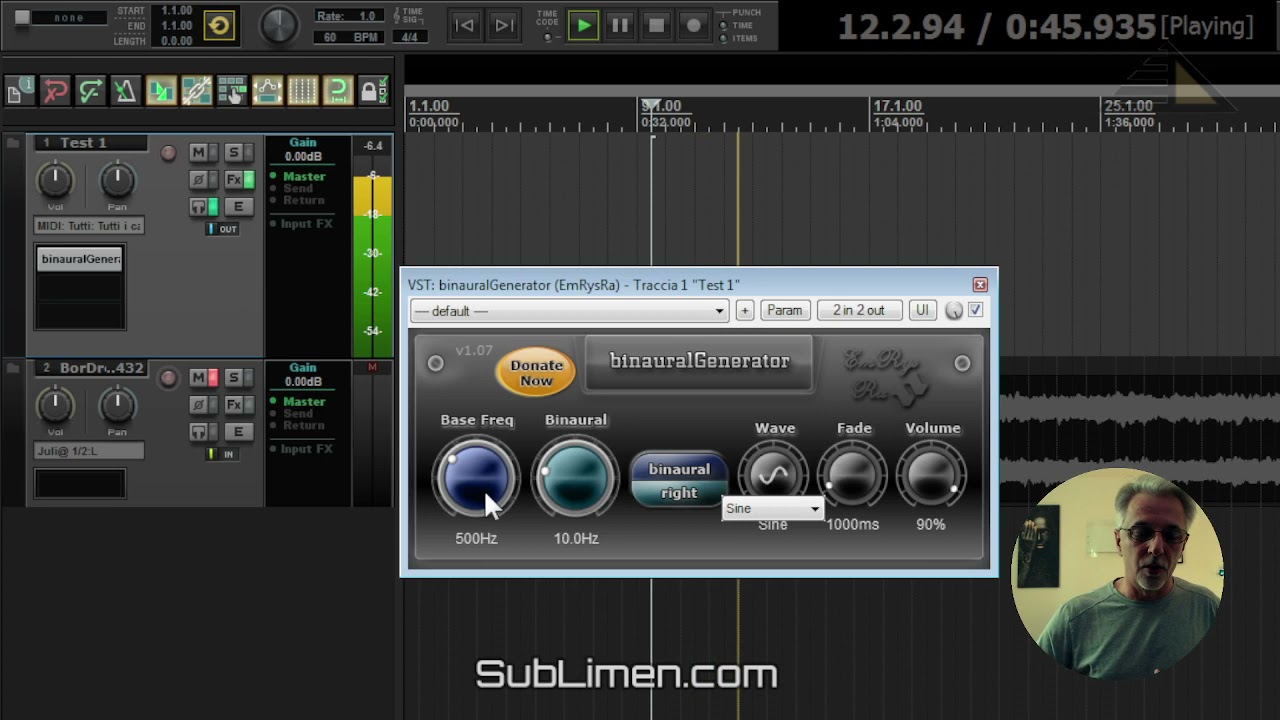
Task: Select binauralGenerator in Test 1 FX list
Action: coord(80,259)
